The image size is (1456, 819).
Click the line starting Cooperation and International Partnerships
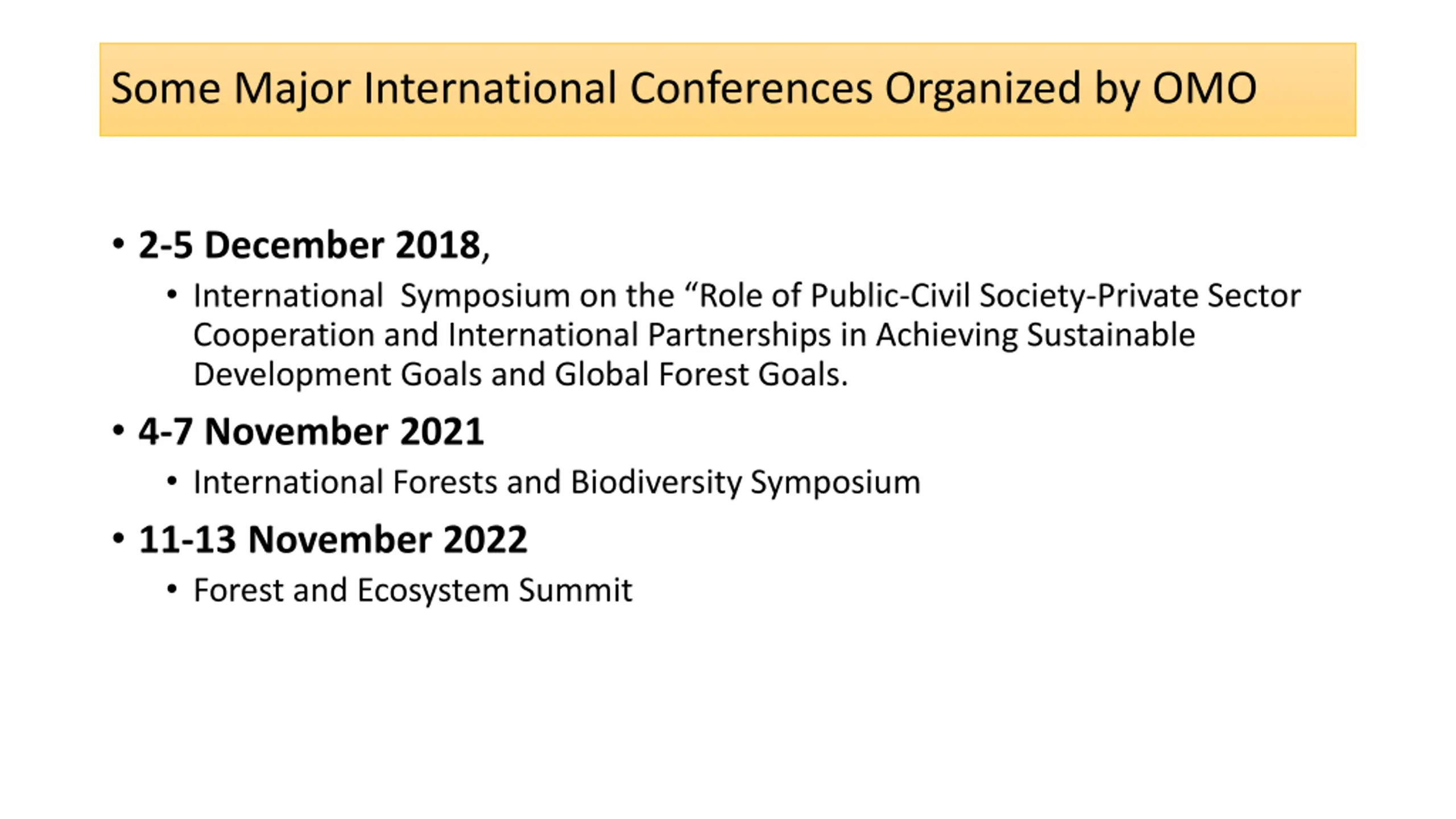point(694,335)
